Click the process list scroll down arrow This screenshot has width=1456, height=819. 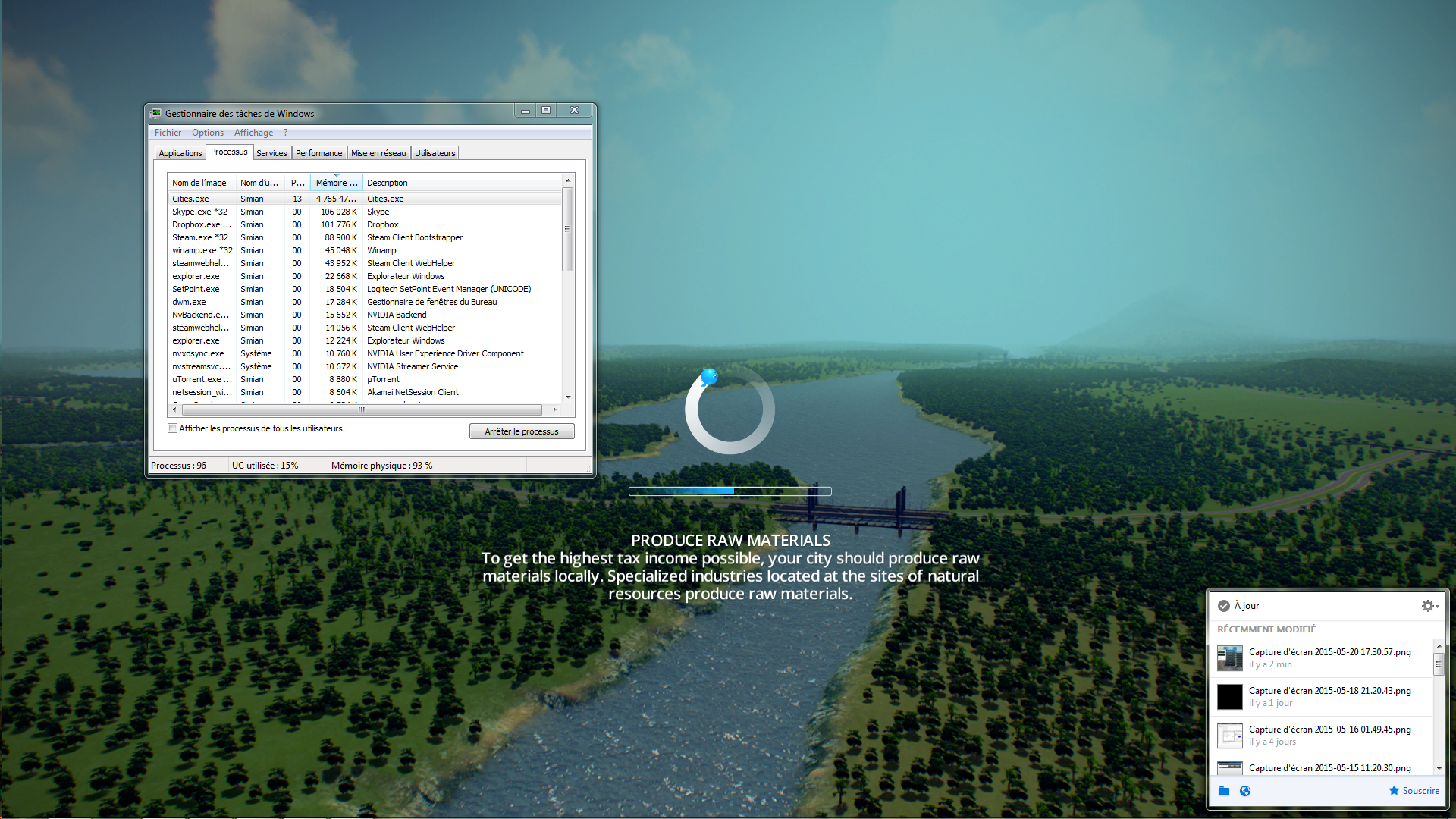[x=568, y=397]
